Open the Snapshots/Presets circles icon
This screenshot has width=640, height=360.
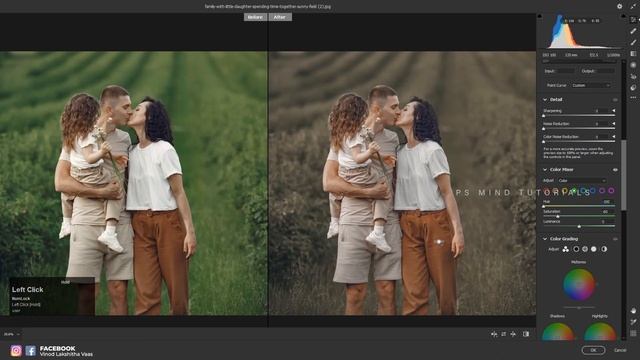click(x=633, y=87)
